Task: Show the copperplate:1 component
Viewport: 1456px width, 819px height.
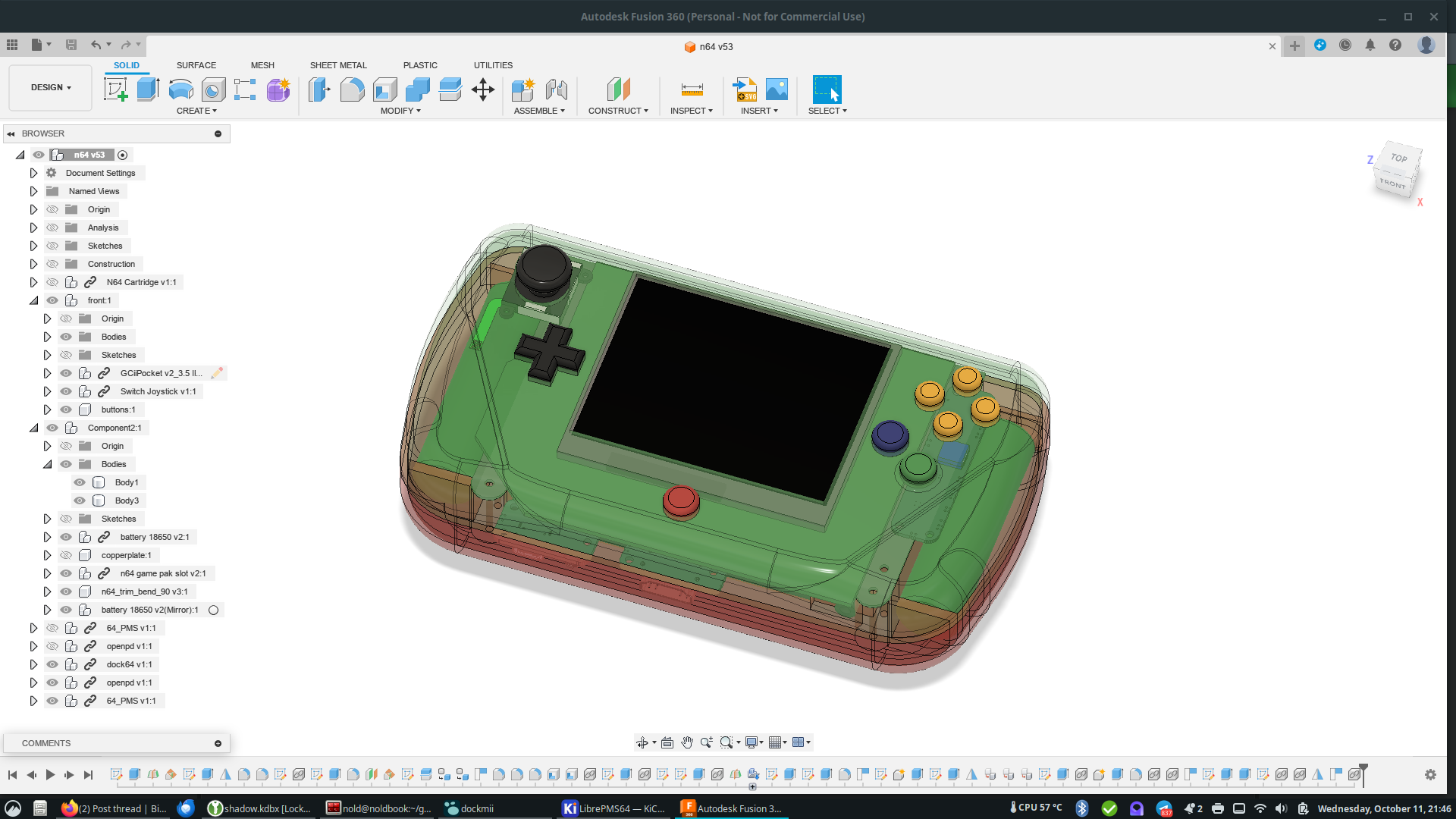Action: pyautogui.click(x=66, y=555)
